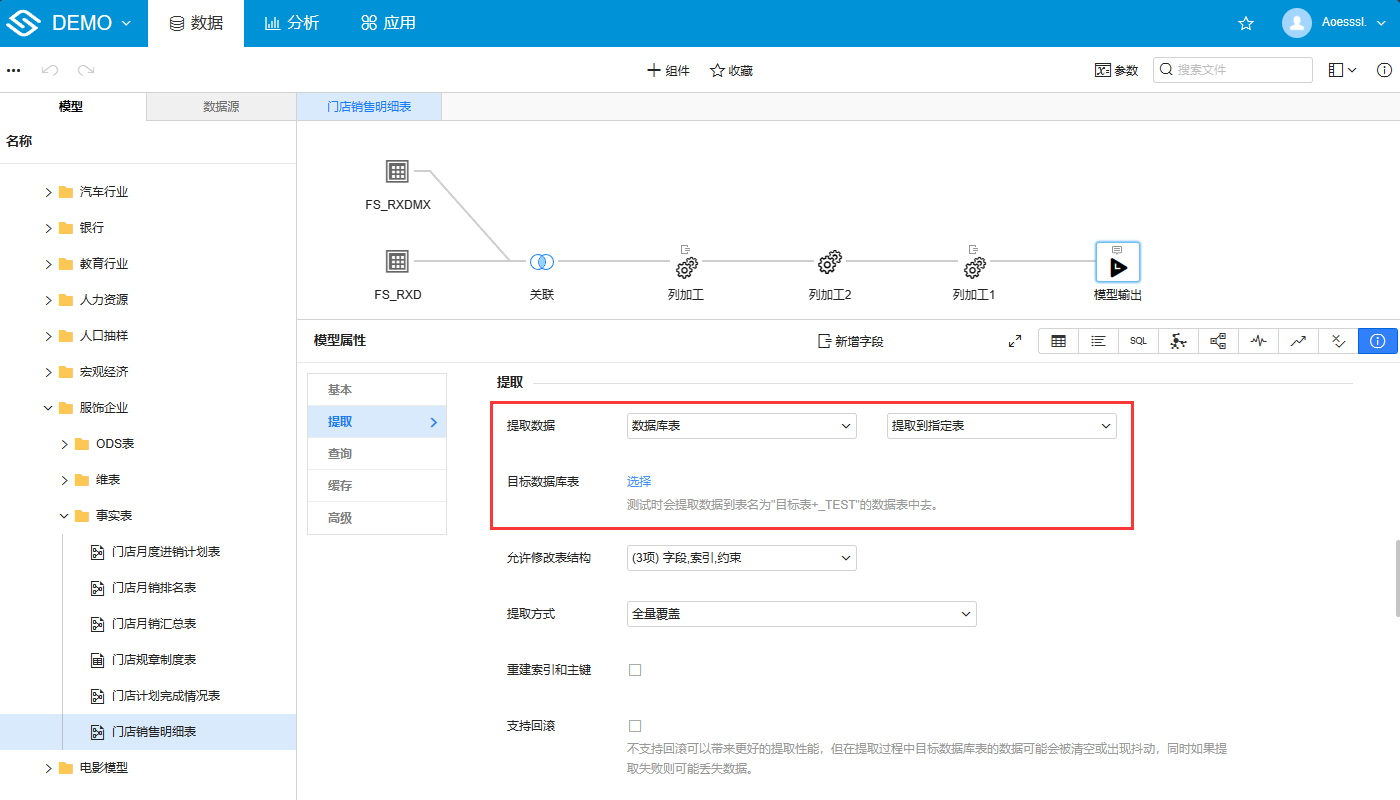Click the 新增字段 button
The height and width of the screenshot is (800, 1400).
850,341
